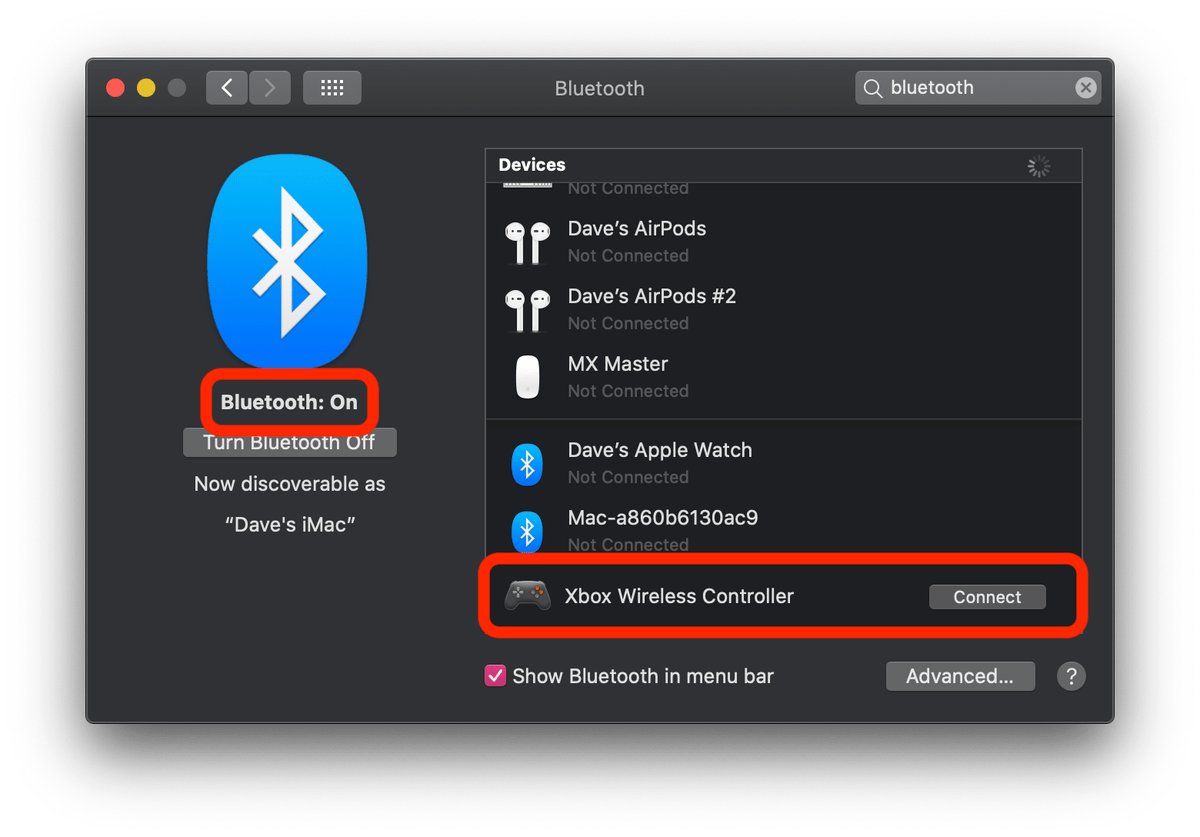Click the MX Master mouse icon

(527, 376)
